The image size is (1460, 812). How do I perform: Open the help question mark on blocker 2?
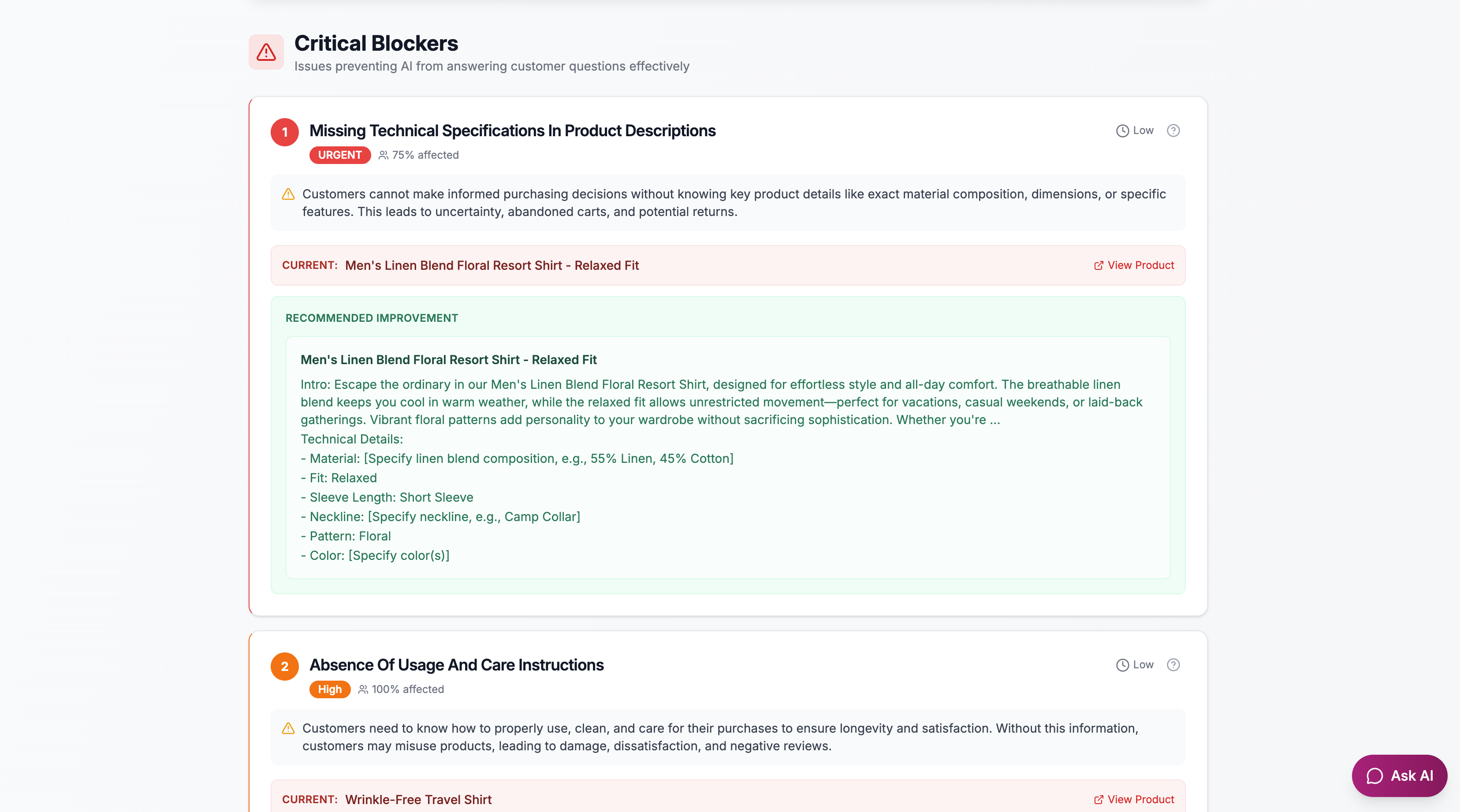coord(1173,665)
